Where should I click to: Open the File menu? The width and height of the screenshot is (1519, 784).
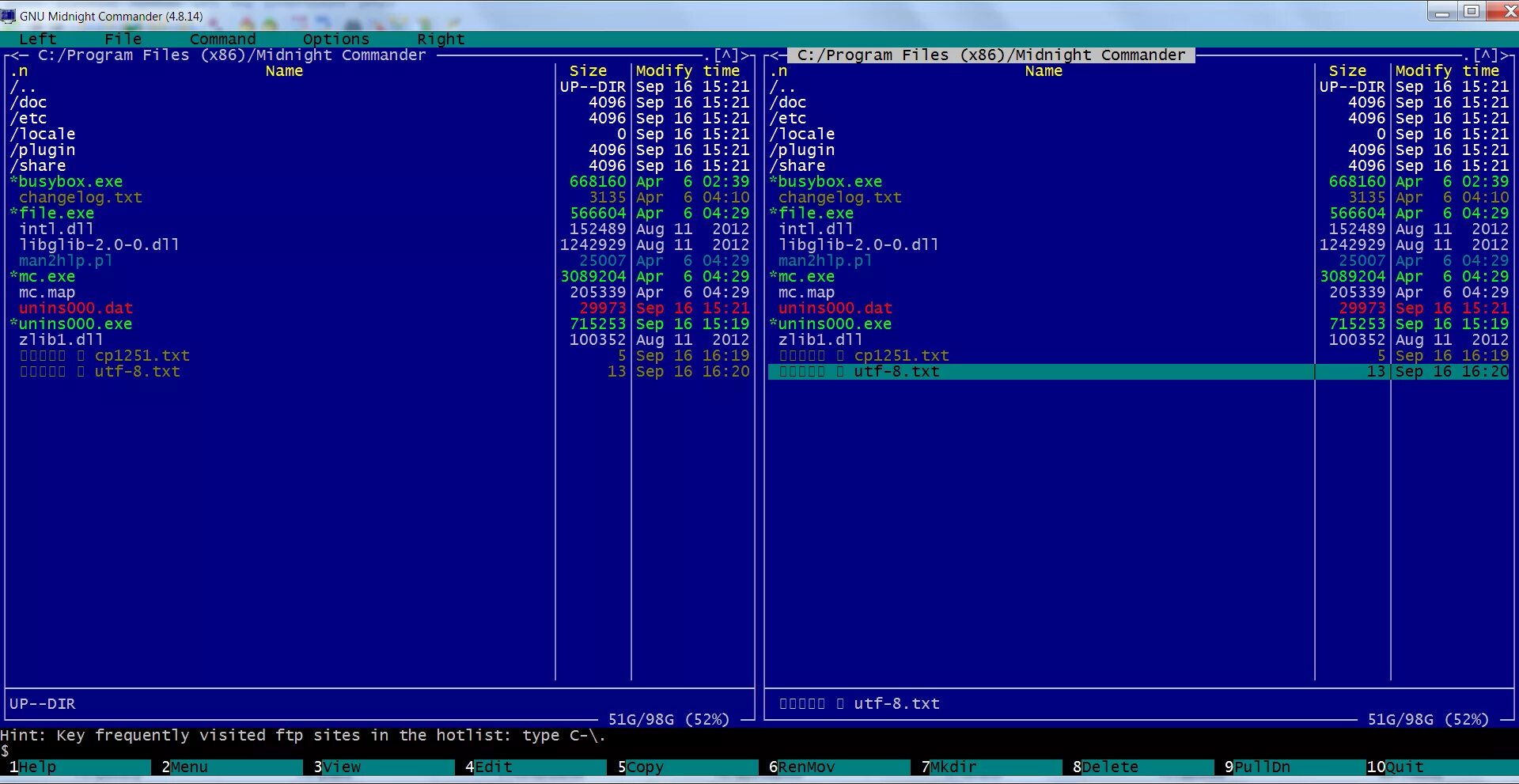(123, 40)
